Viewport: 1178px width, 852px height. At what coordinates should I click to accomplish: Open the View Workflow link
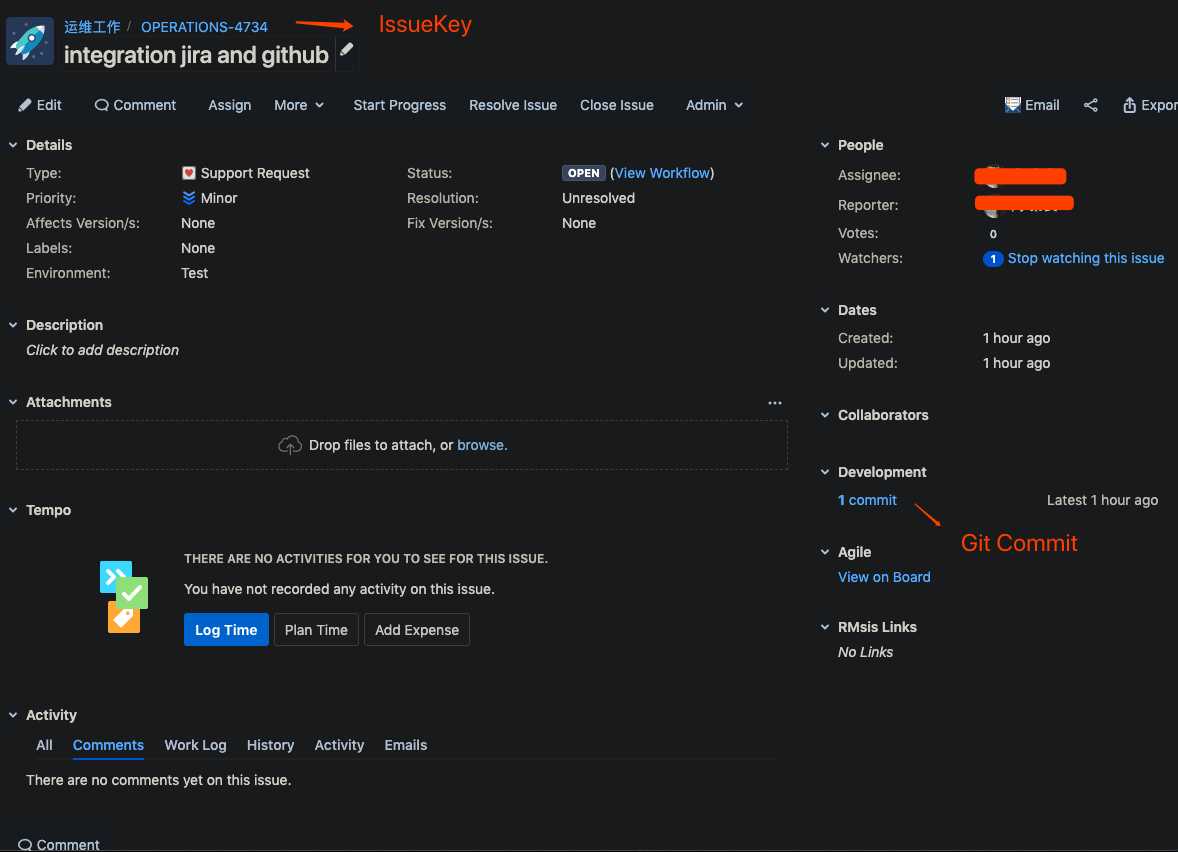coord(662,174)
